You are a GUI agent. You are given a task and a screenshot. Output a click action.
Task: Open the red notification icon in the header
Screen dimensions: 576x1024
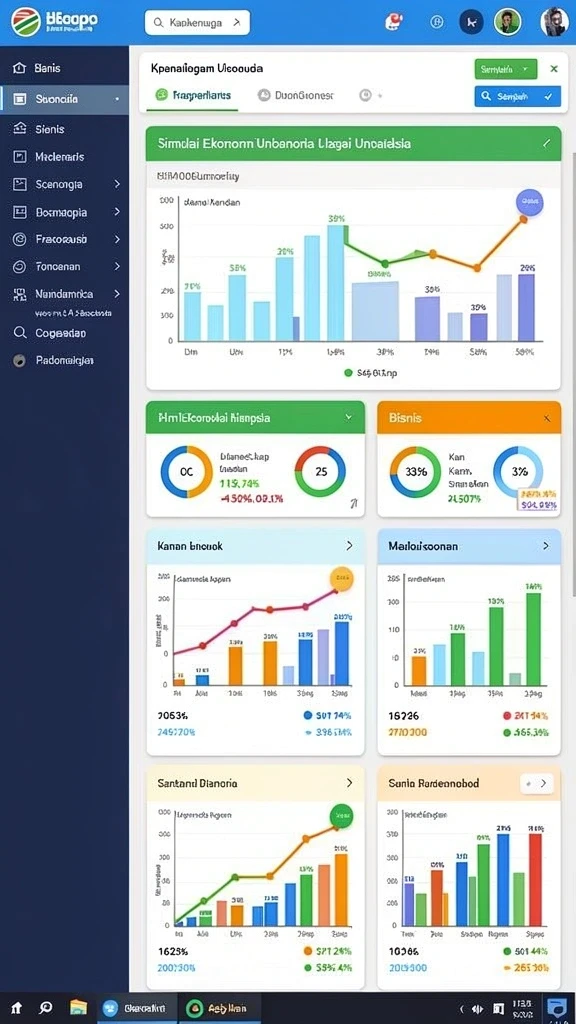[394, 22]
